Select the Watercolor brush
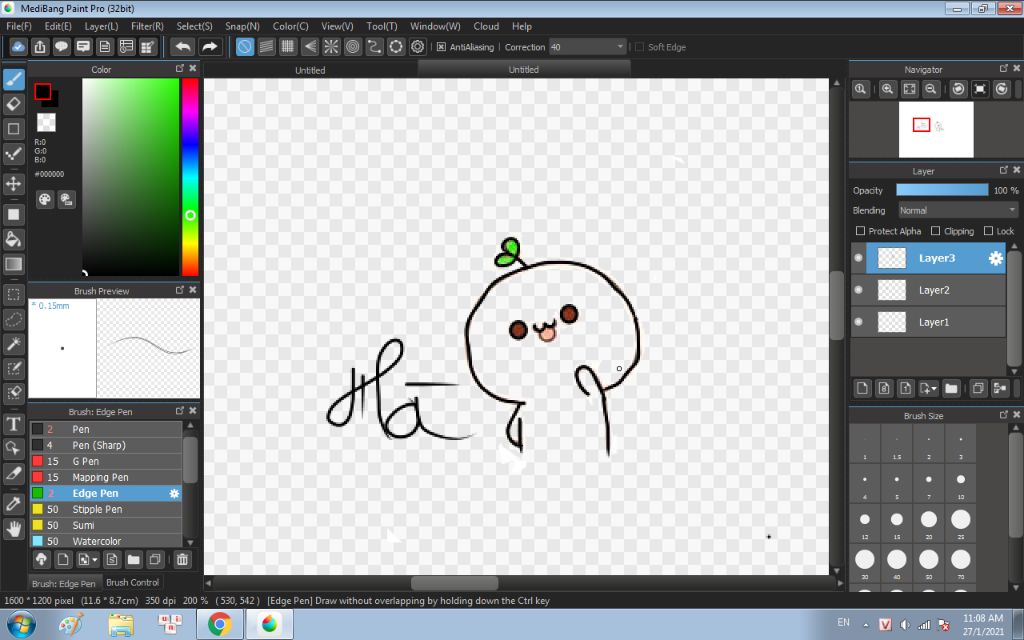Screen dimensions: 1024x640 tap(106, 541)
